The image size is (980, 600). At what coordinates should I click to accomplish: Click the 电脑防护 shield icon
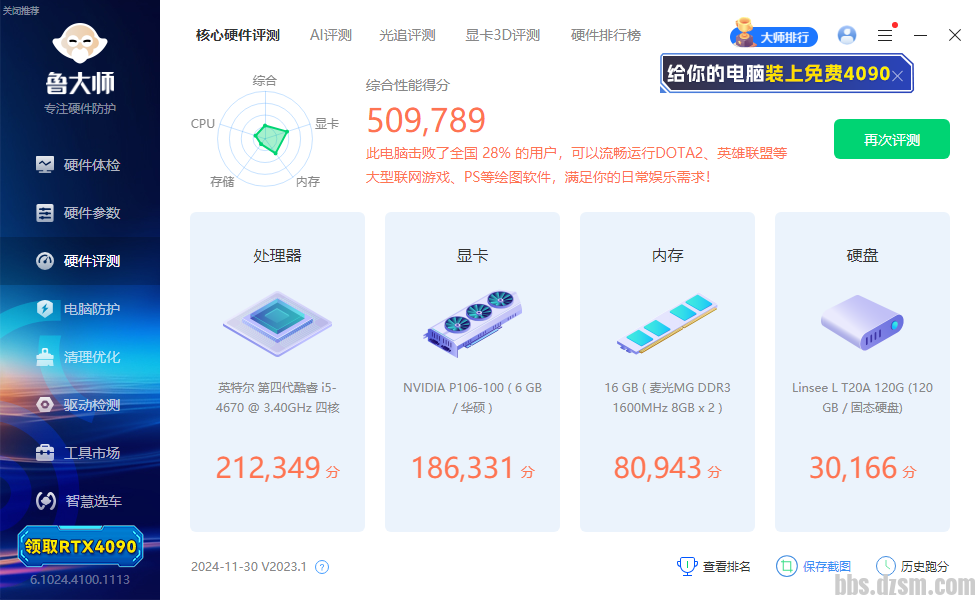pos(45,309)
